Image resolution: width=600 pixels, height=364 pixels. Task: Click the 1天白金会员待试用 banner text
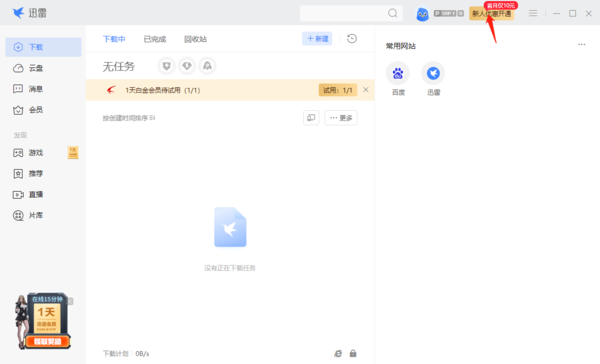coord(163,90)
